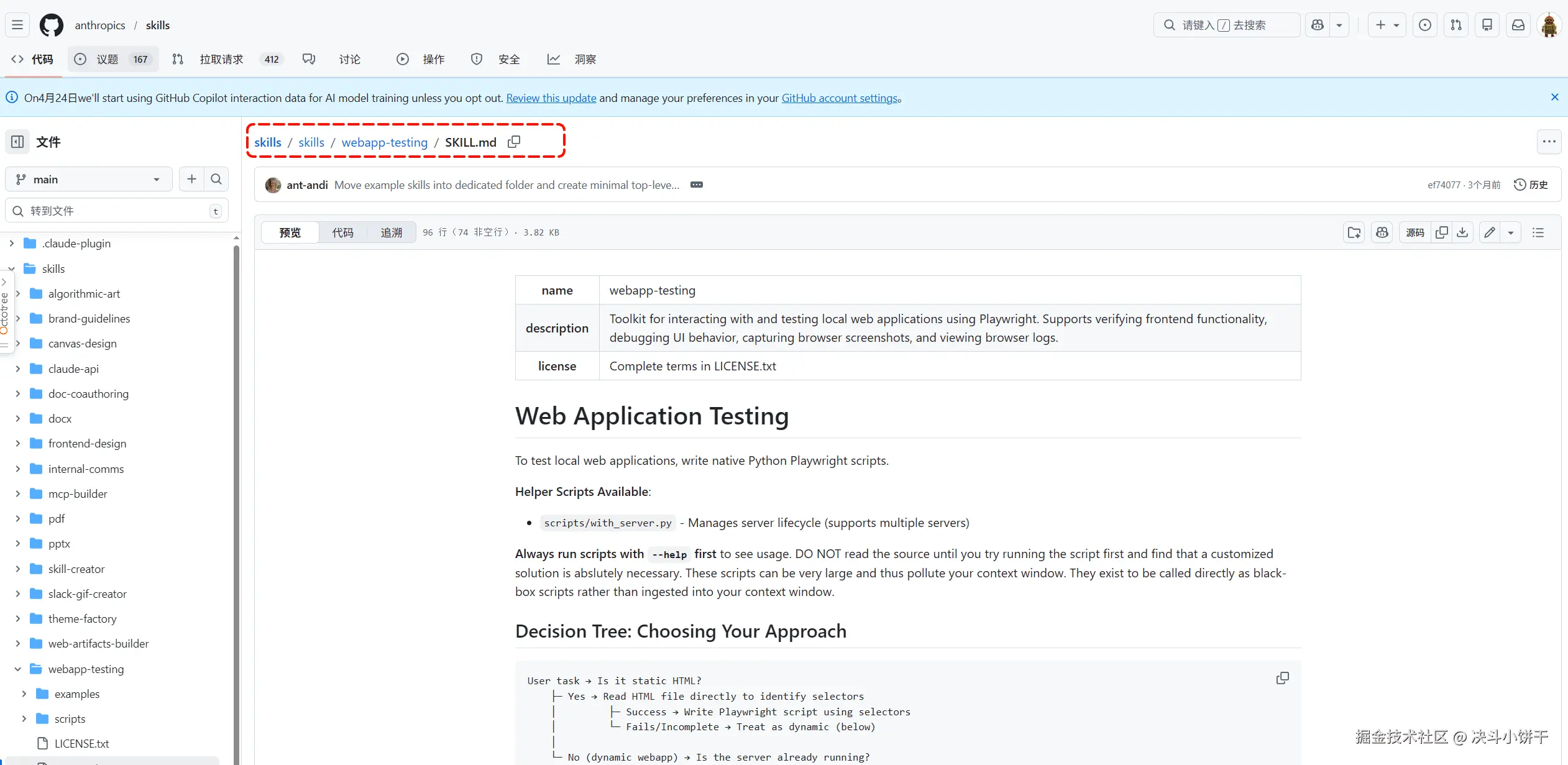1568x765 pixels.
Task: Expand the frontend-design folder
Action: 18,443
